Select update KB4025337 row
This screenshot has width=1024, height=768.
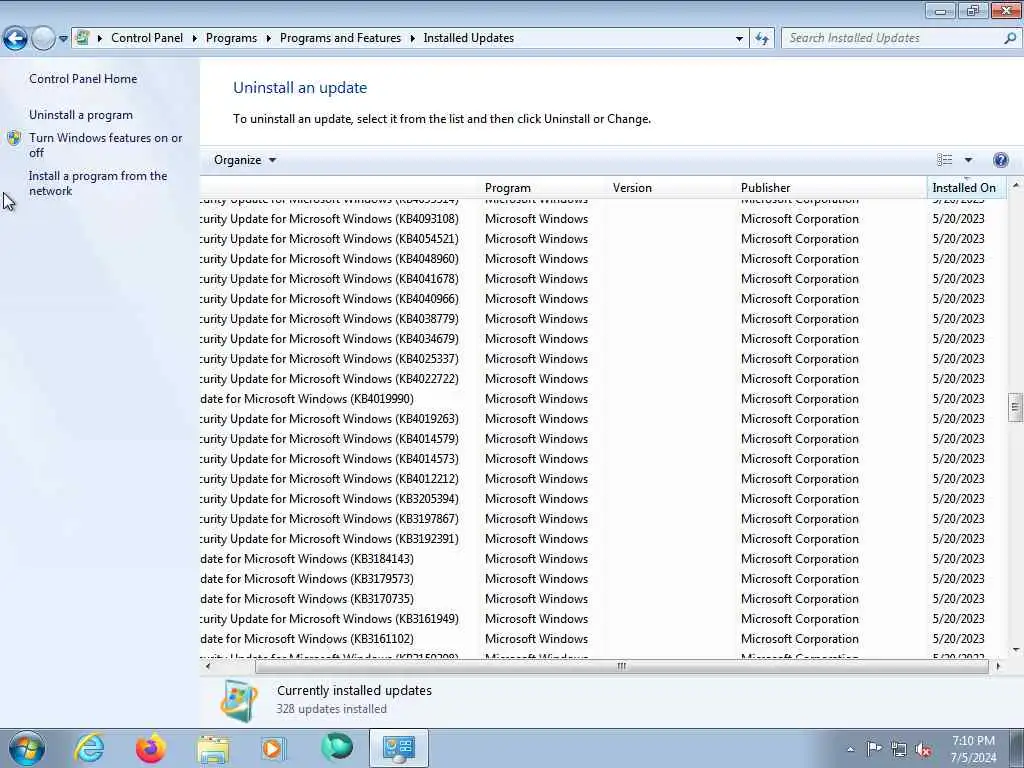click(604, 359)
